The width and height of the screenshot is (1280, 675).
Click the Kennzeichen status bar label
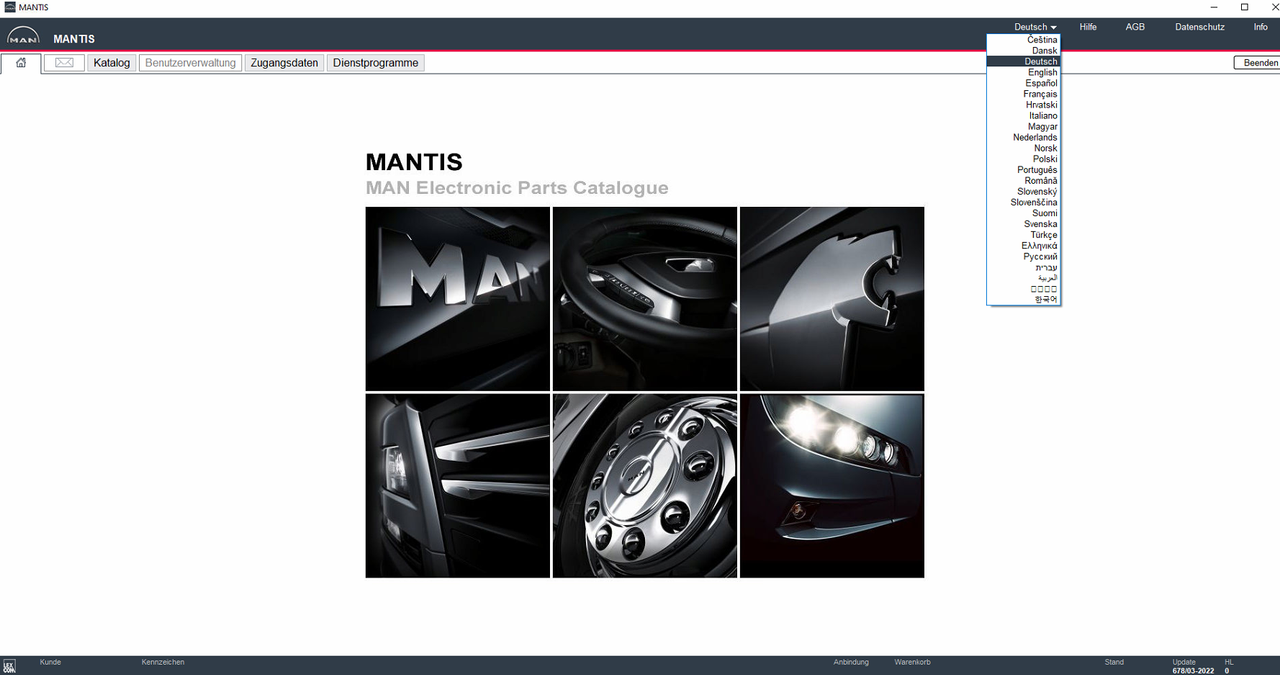(163, 662)
